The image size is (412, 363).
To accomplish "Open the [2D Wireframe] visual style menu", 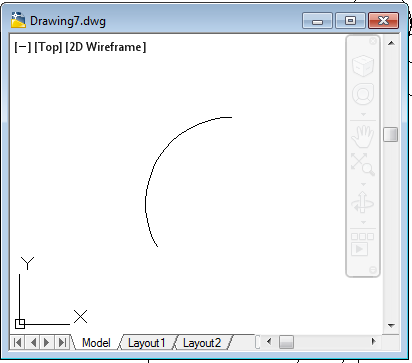I will [x=106, y=47].
